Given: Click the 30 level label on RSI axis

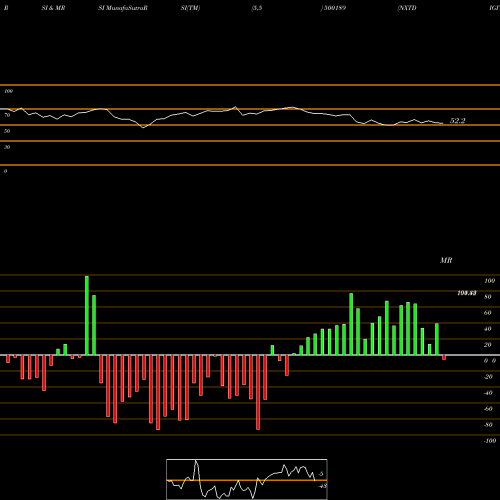Looking at the screenshot, I should click(7, 147).
